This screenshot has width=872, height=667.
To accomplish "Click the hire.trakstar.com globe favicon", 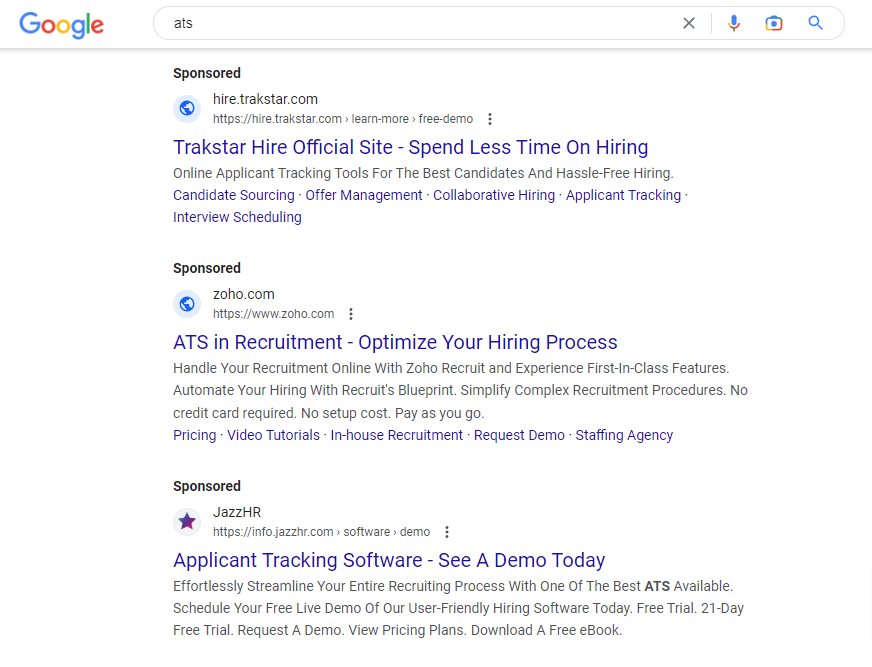I will (187, 109).
